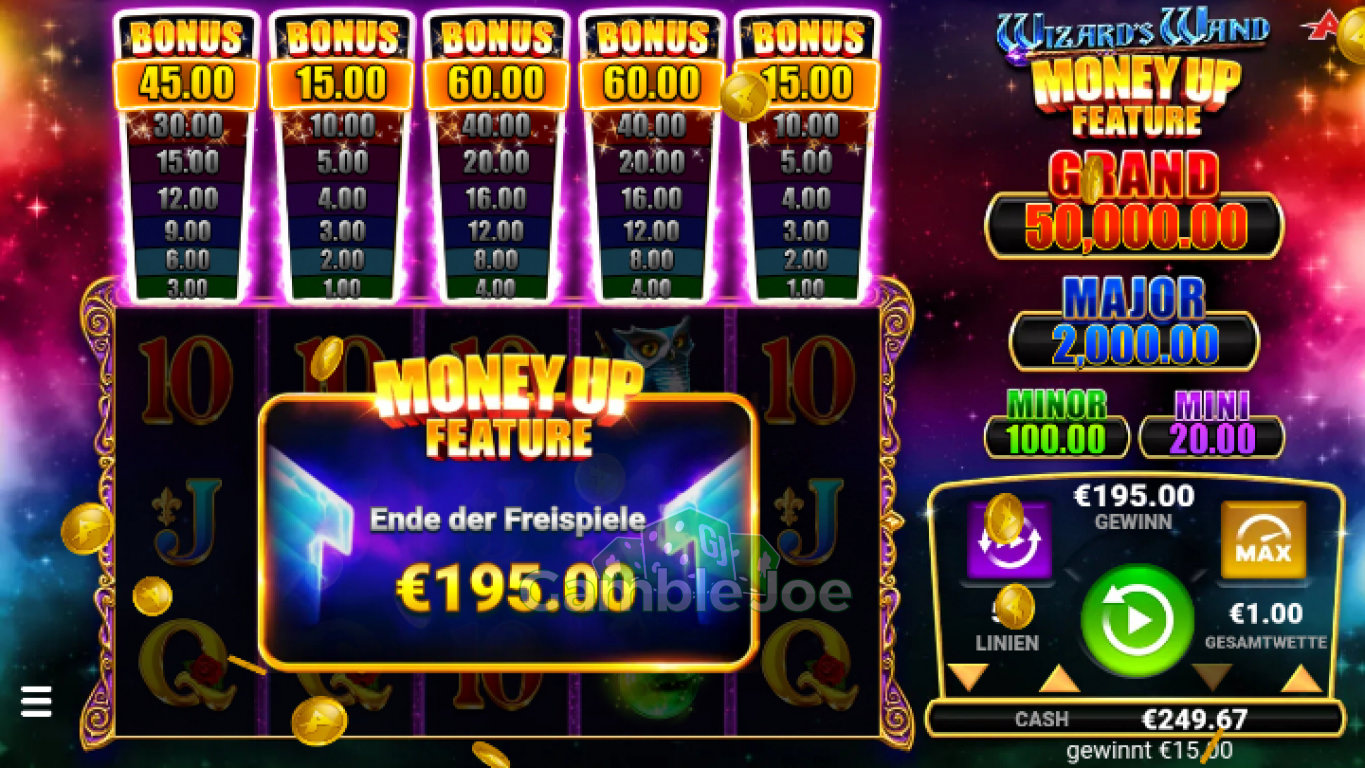Image resolution: width=1365 pixels, height=768 pixels.
Task: Raise the Gesamtwette amount
Action: point(1302,679)
